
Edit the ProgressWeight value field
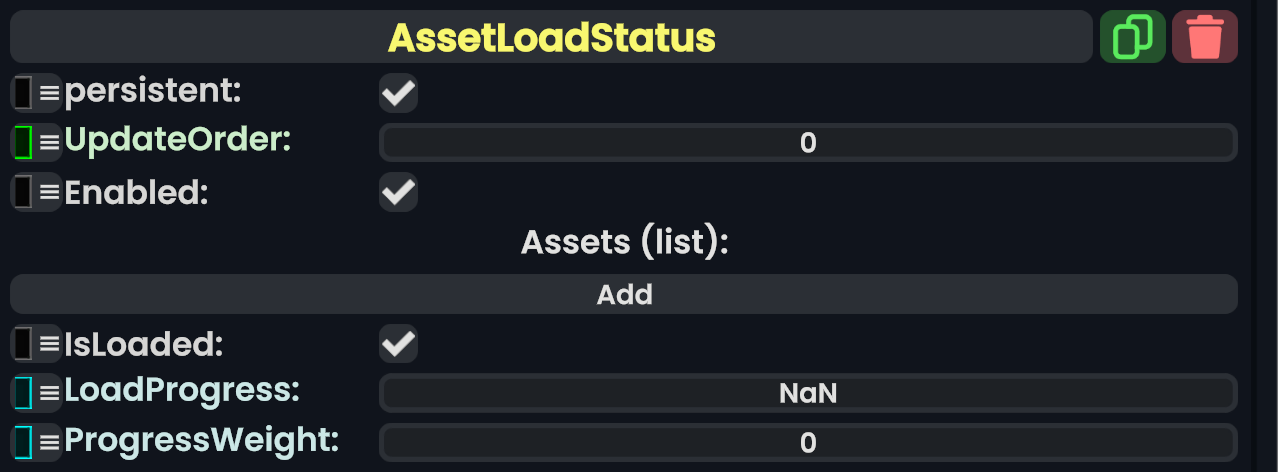[x=808, y=442]
